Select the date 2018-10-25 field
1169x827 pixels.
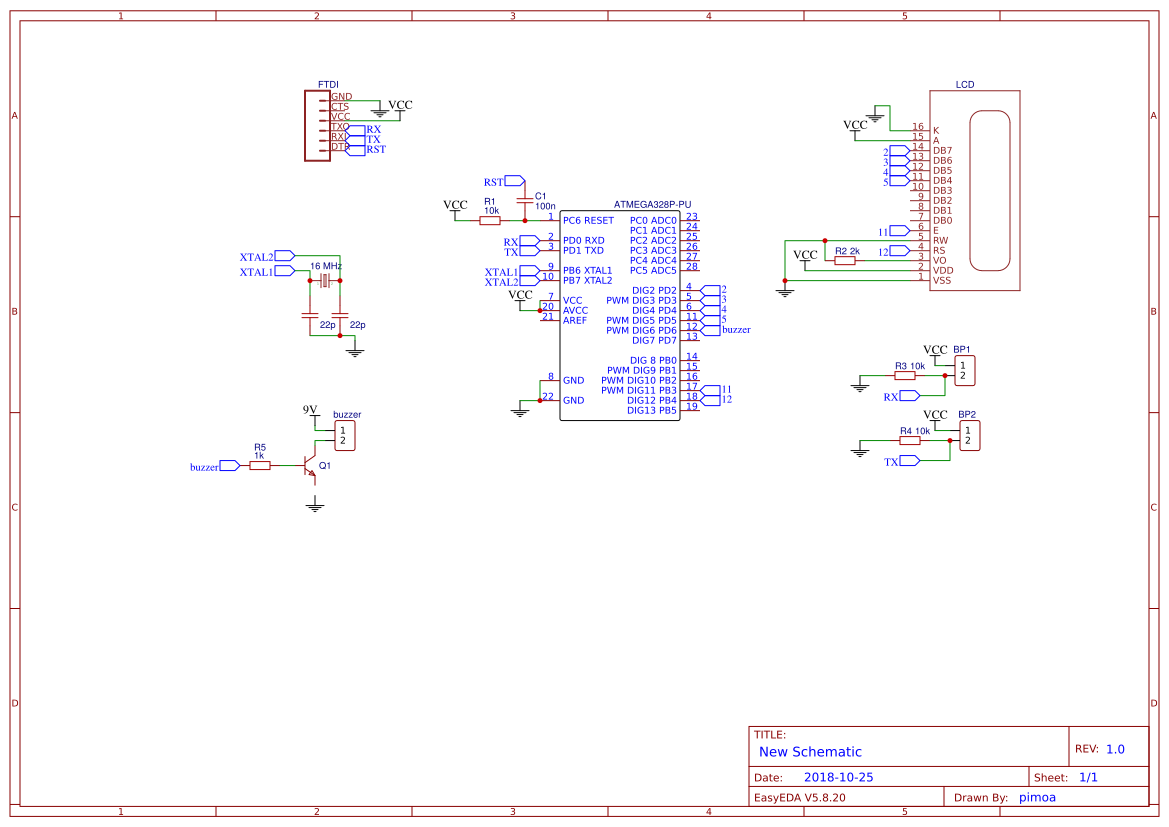[838, 777]
